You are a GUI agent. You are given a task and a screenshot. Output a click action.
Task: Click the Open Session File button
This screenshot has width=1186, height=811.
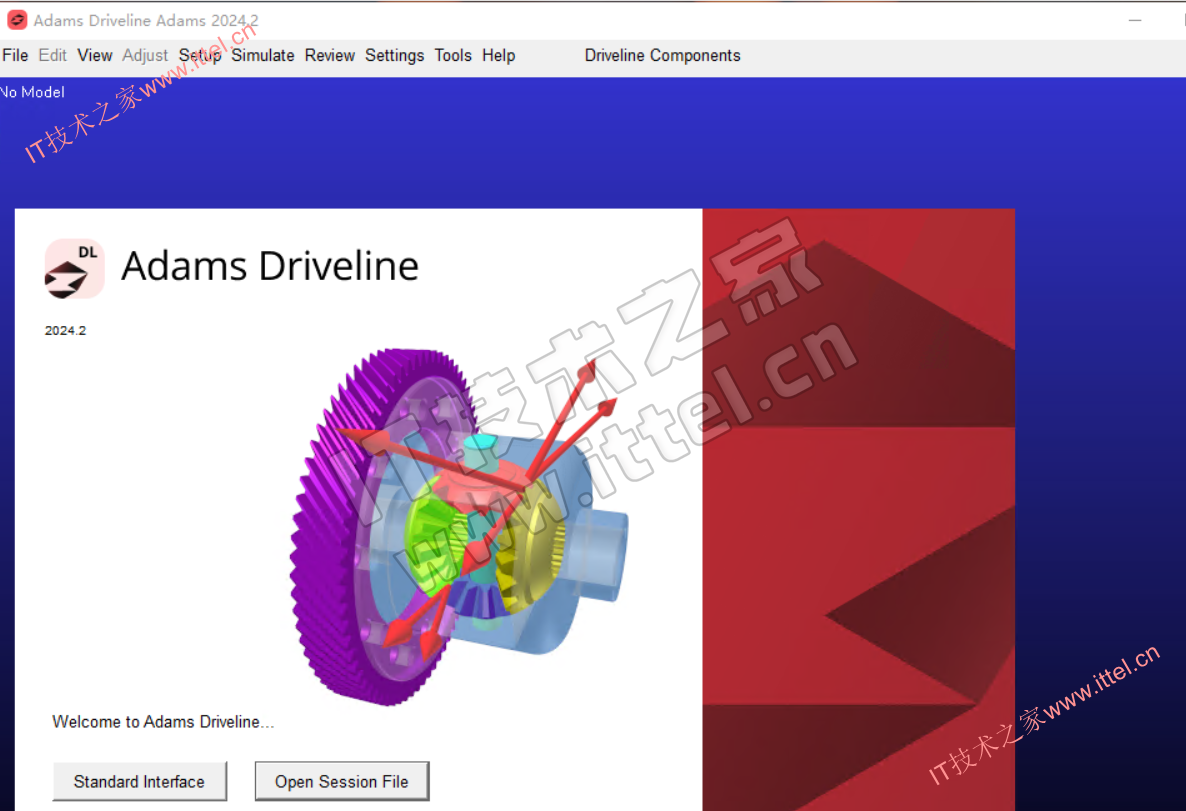(342, 782)
